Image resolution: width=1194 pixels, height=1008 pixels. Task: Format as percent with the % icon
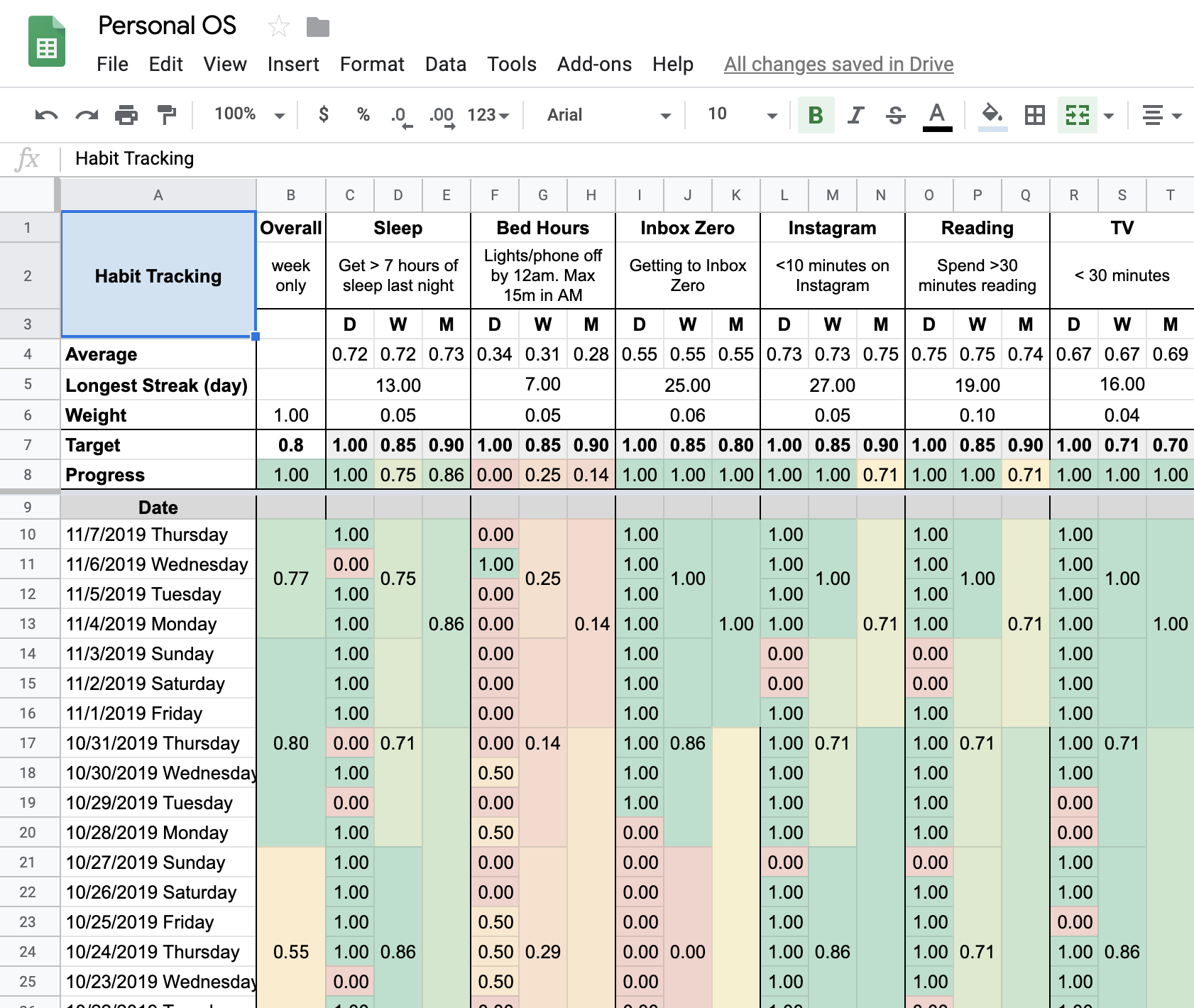[363, 114]
